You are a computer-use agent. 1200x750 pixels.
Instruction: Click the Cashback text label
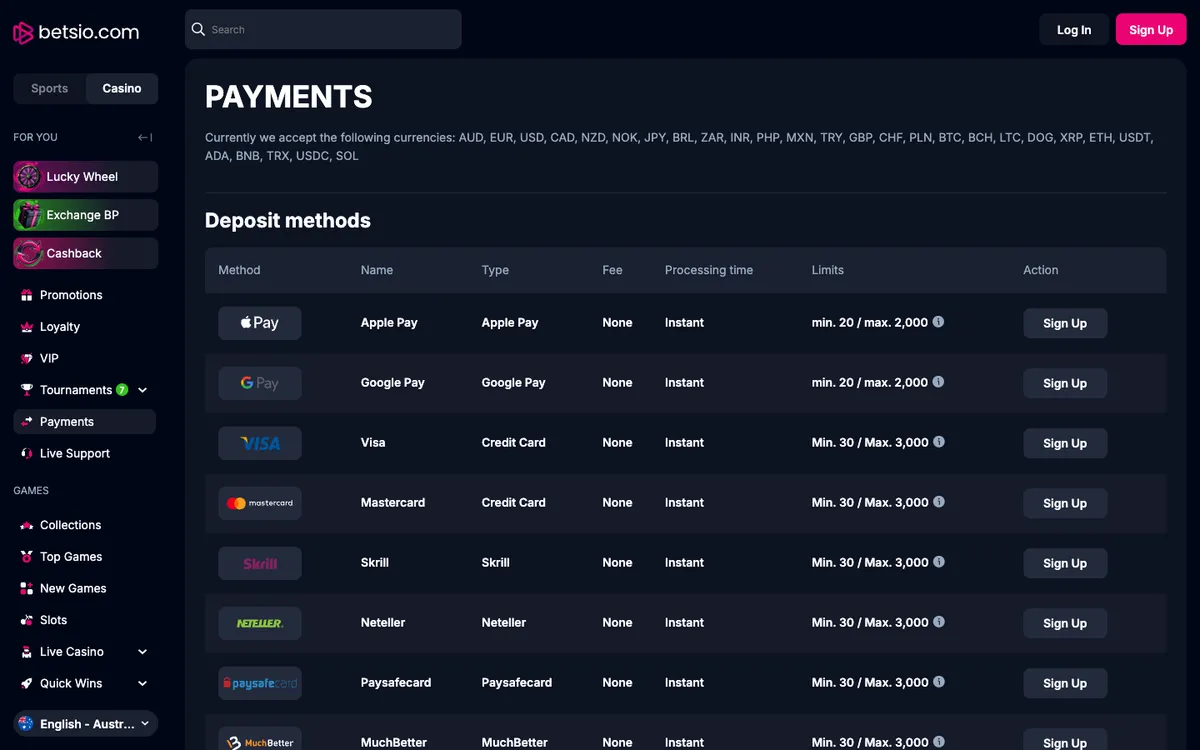pyautogui.click(x=74, y=253)
